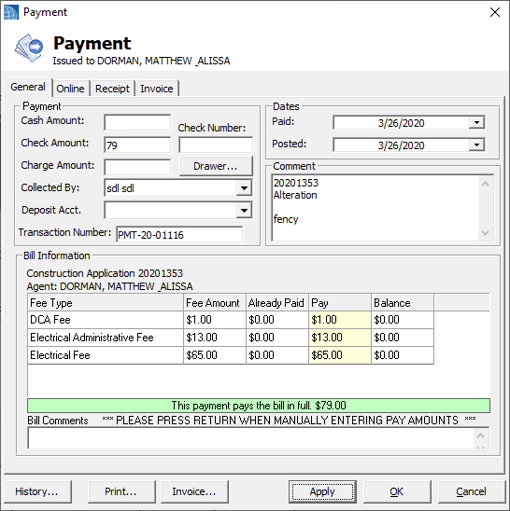Focus the Charge Amount input box
Viewport: 510px width, 511px height.
pyautogui.click(x=137, y=167)
